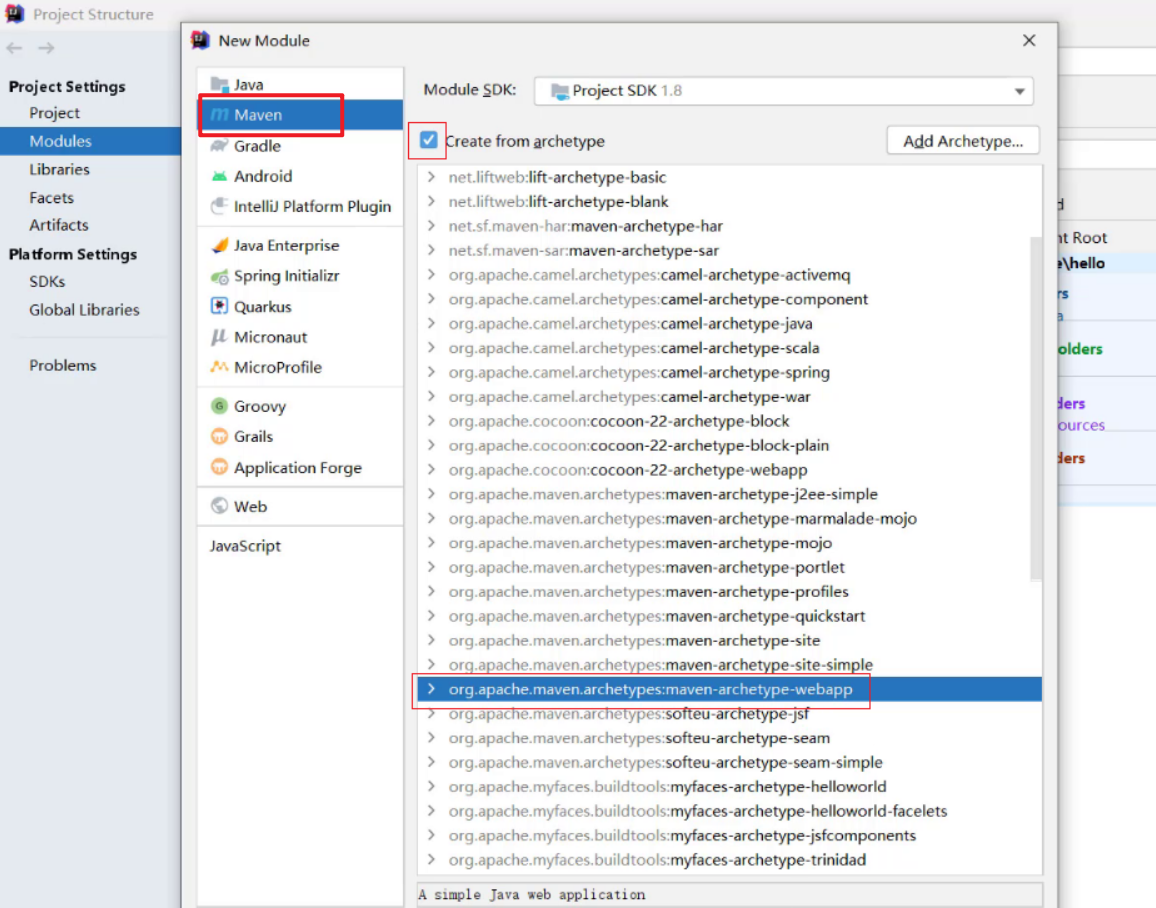The height and width of the screenshot is (908, 1156).
Task: Select softeu-archetype-jsf row
Action: tap(730, 713)
